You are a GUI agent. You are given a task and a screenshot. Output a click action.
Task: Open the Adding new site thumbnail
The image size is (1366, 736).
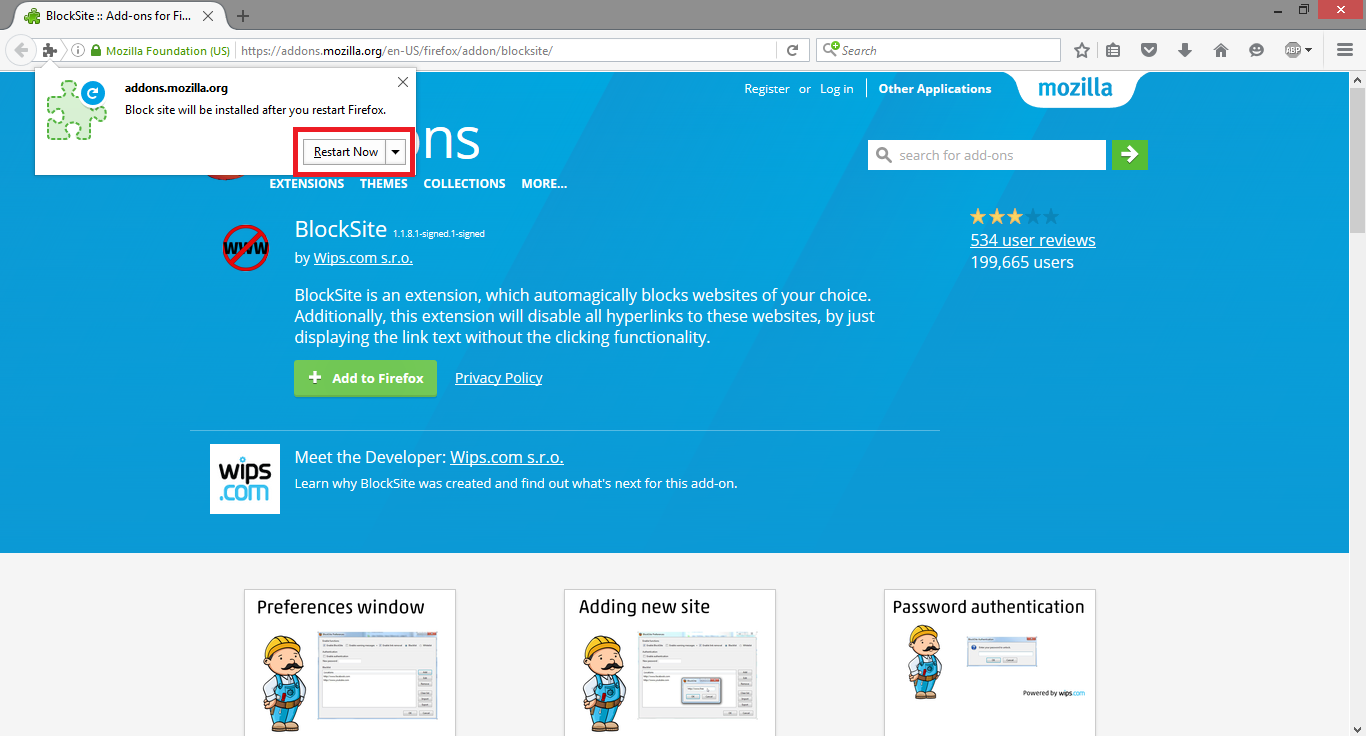coord(670,663)
